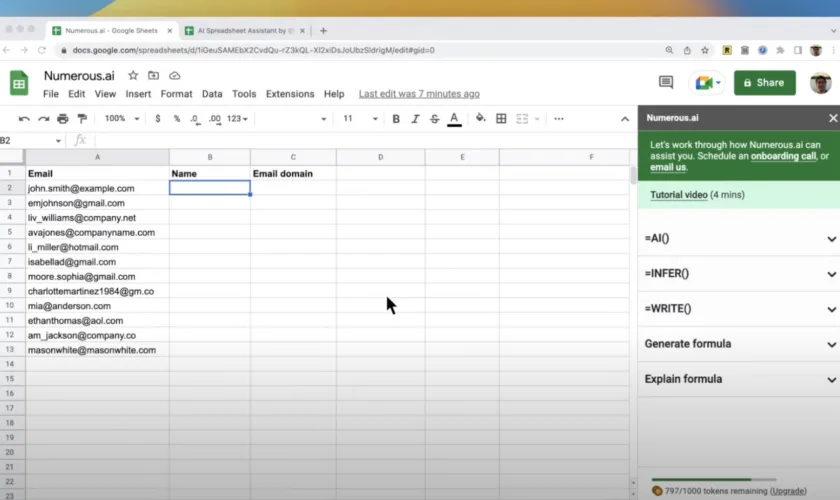Click the browser address bar
Screen dimensions: 840x500
(x=359, y=50)
